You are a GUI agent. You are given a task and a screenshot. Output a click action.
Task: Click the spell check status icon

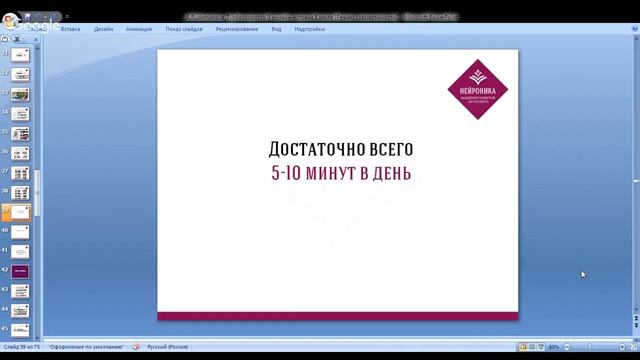[136, 347]
